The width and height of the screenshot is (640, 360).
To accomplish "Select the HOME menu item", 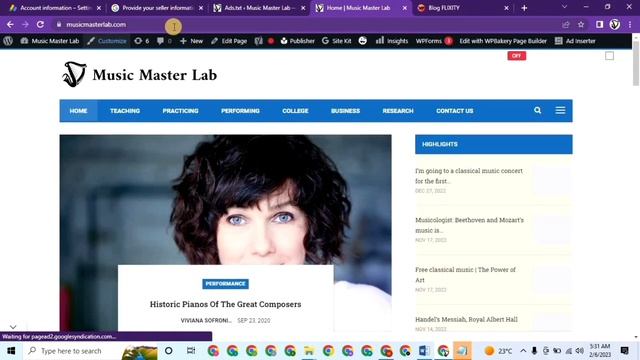I will [78, 111].
